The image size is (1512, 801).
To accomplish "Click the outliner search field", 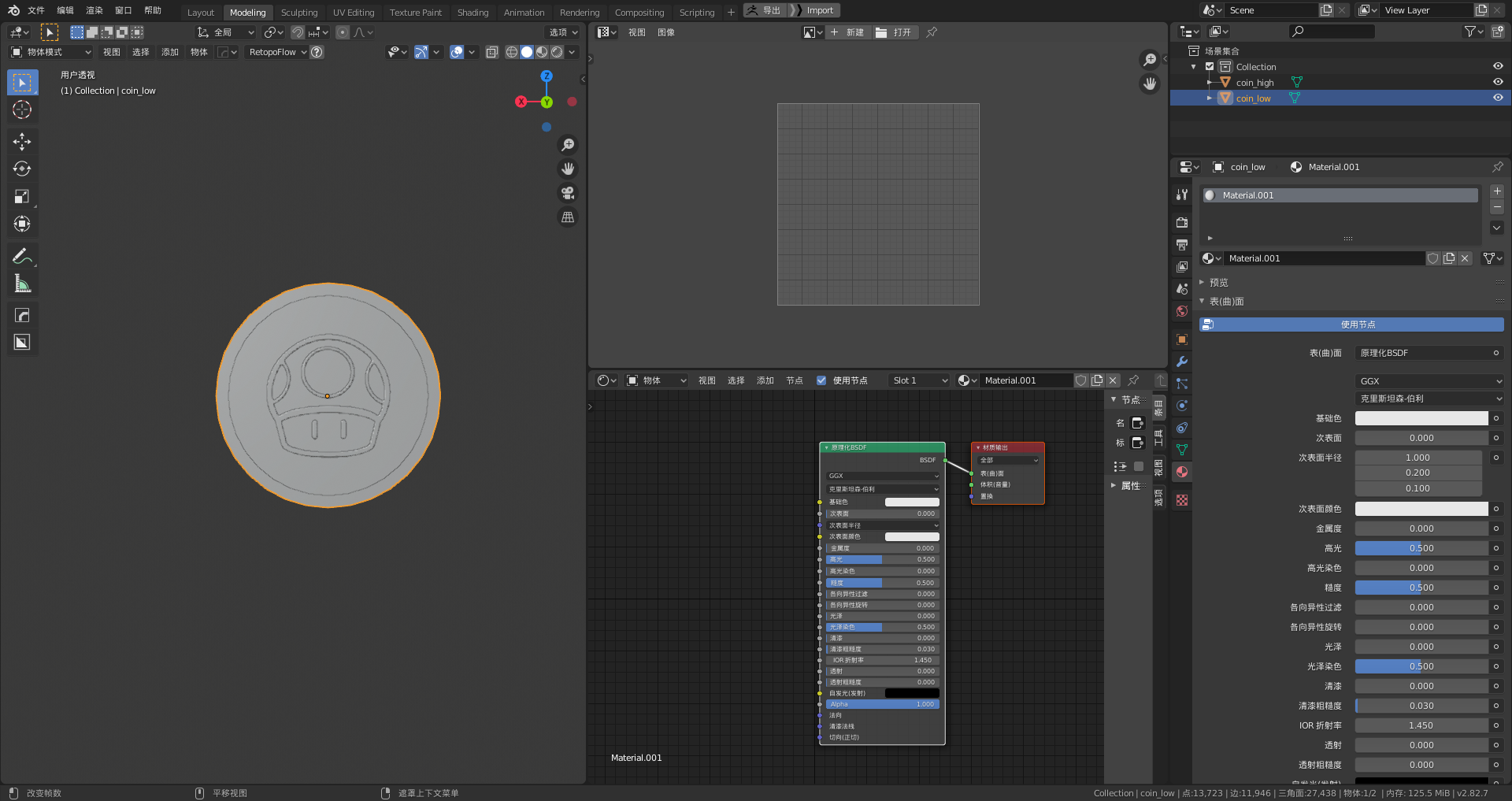I will click(1332, 32).
